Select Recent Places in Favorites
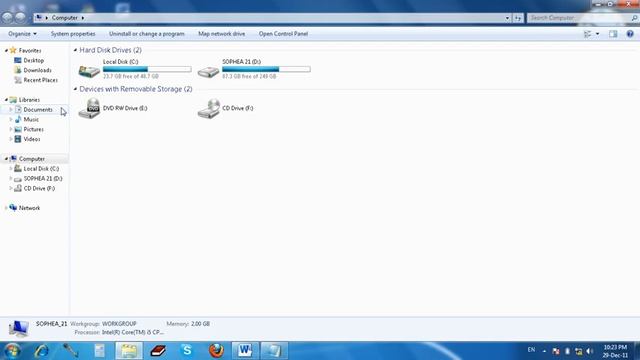Image resolution: width=640 pixels, height=360 pixels. pyautogui.click(x=40, y=80)
